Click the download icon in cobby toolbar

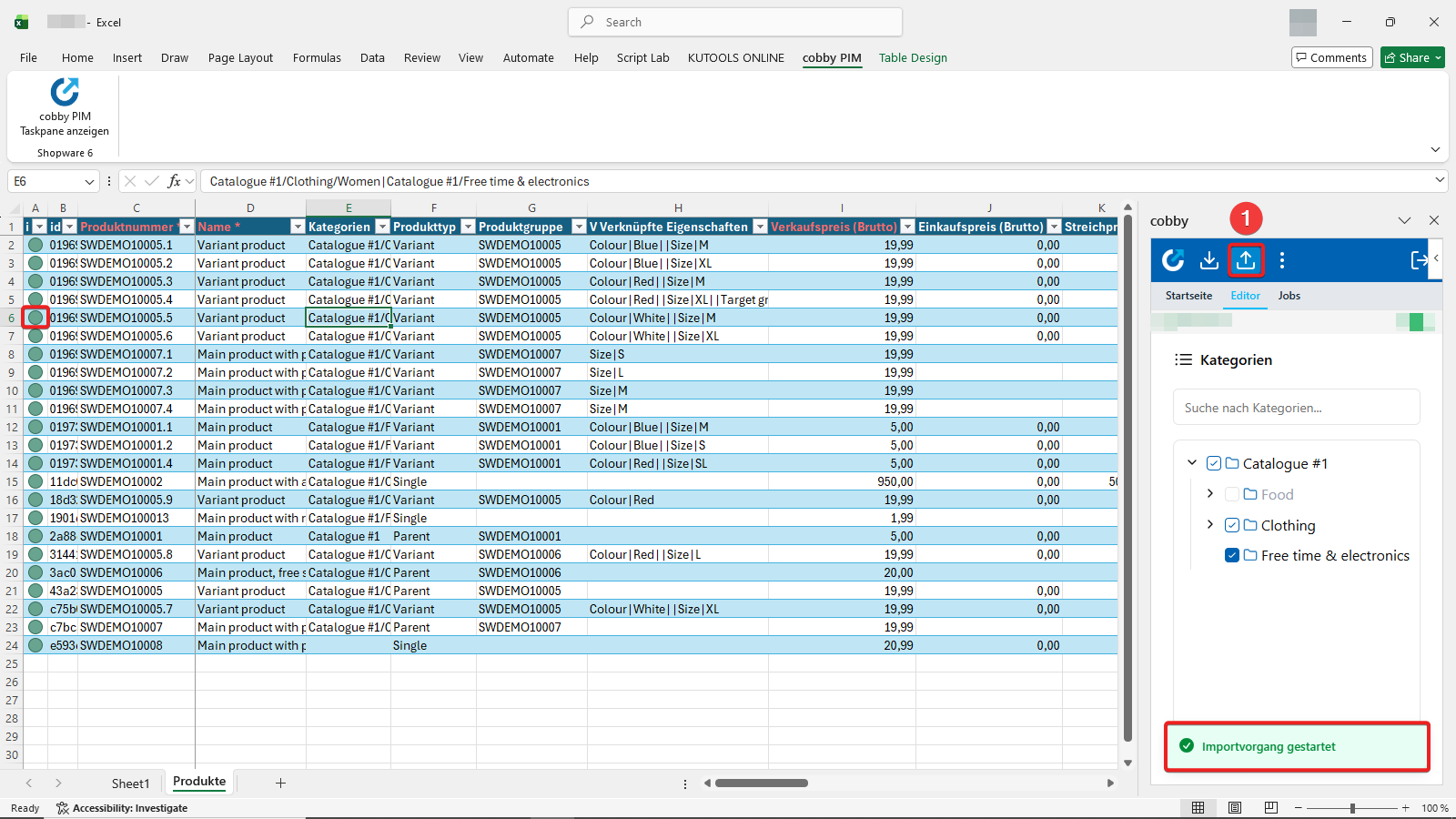(x=1208, y=260)
